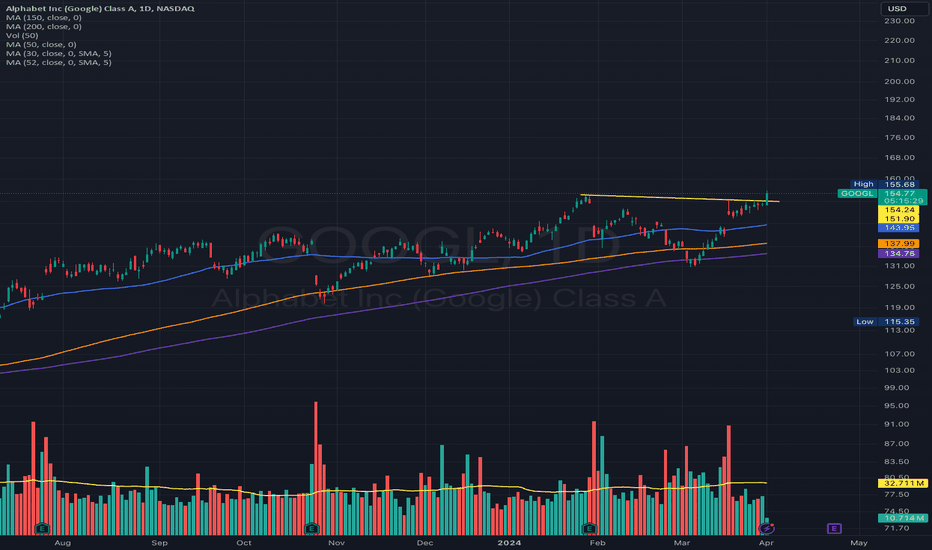Click the Feb label on time axis
Image resolution: width=932 pixels, height=550 pixels.
[x=597, y=543]
